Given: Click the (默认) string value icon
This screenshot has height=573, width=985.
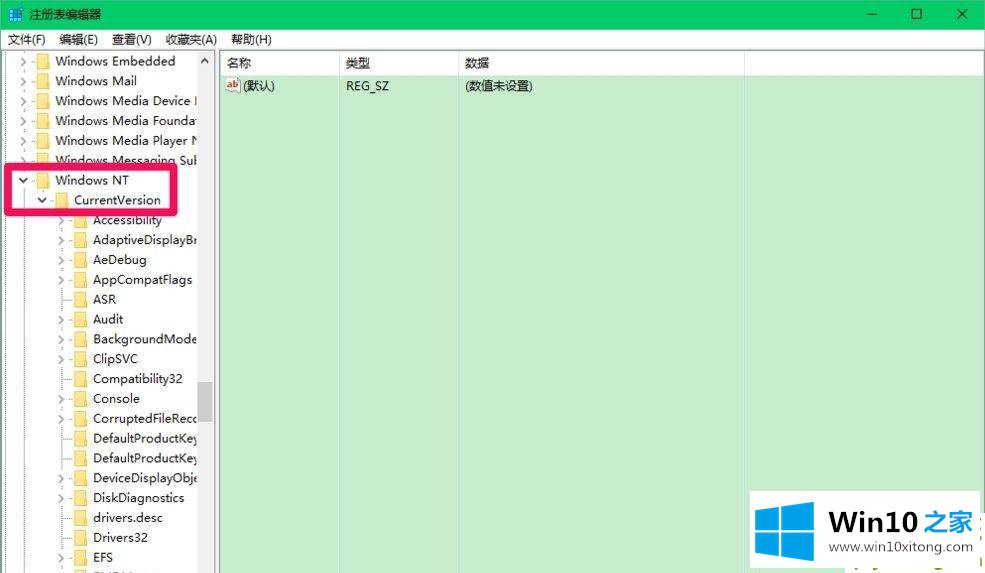Looking at the screenshot, I should coord(233,85).
